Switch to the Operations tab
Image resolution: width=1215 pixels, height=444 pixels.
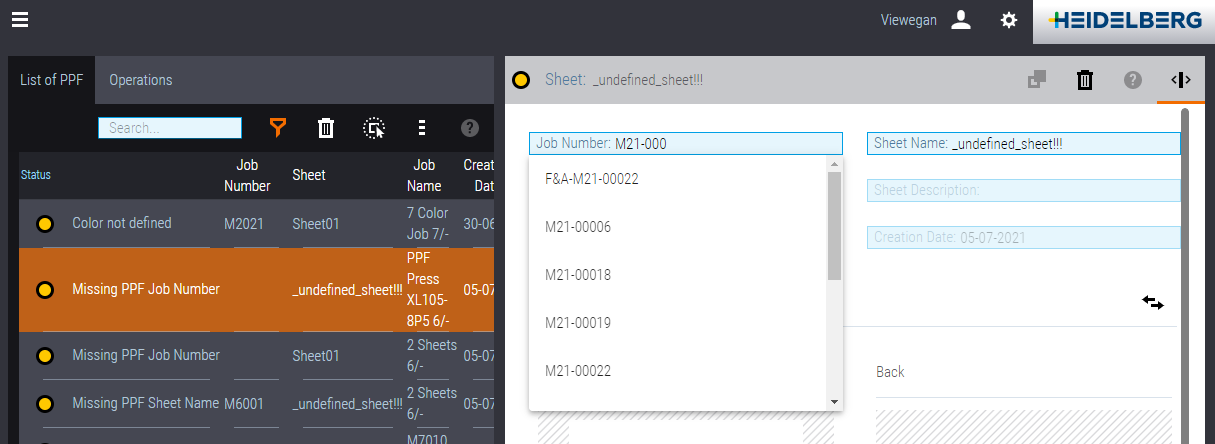(141, 80)
